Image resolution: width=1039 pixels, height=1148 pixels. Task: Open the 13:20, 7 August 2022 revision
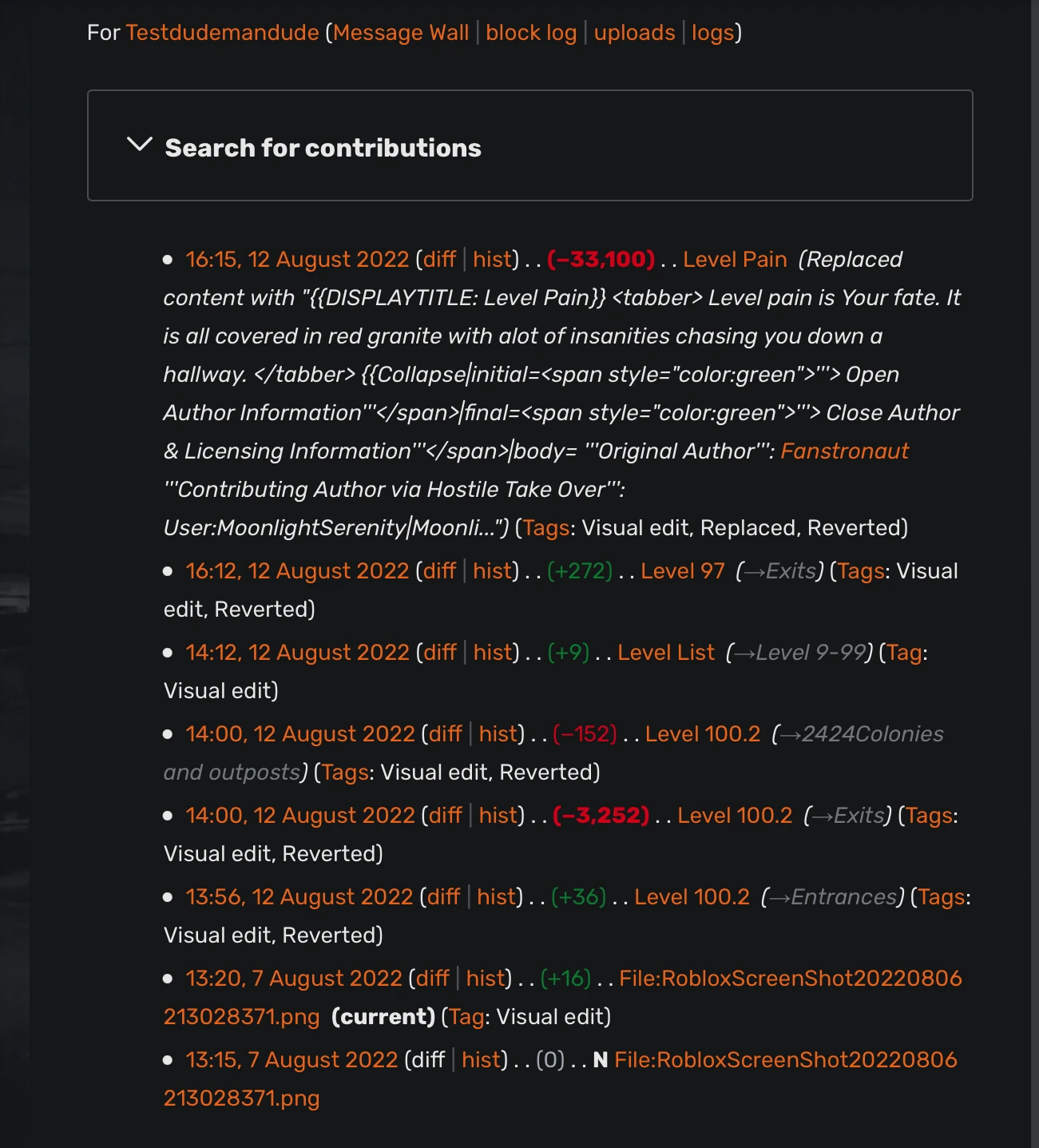294,979
